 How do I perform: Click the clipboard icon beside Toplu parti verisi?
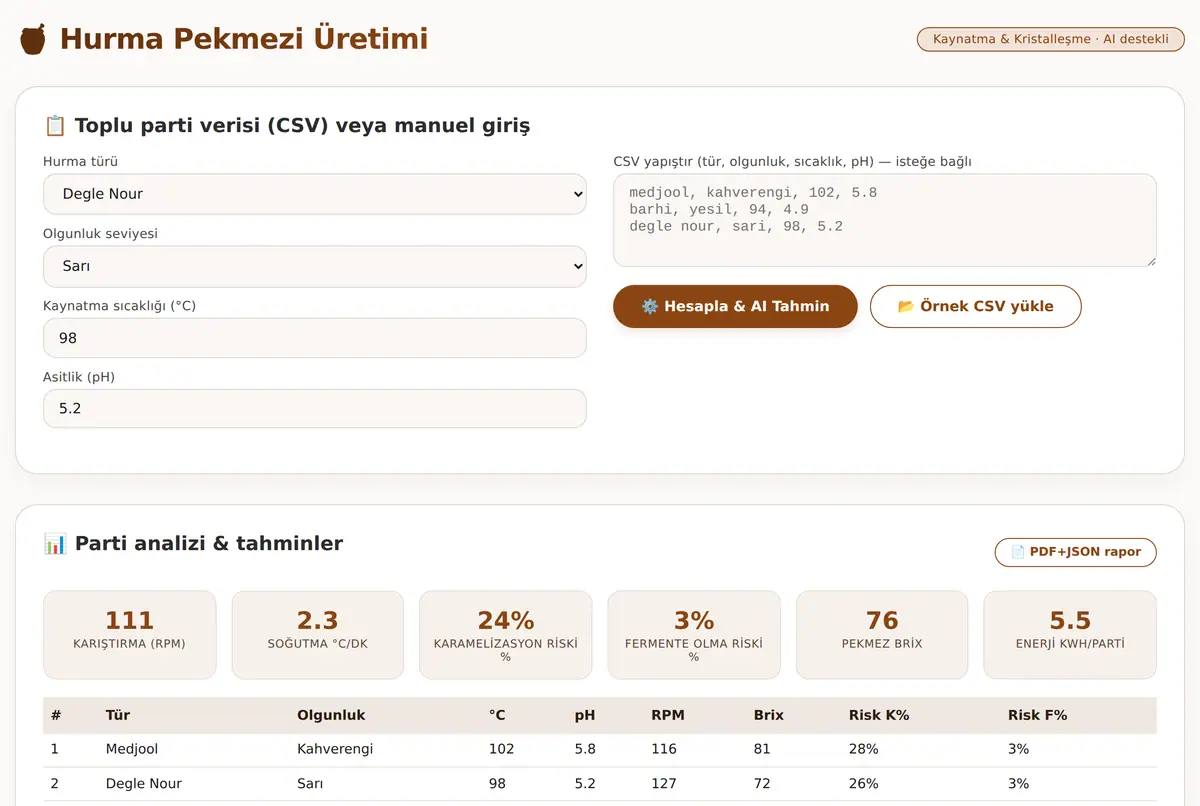55,126
